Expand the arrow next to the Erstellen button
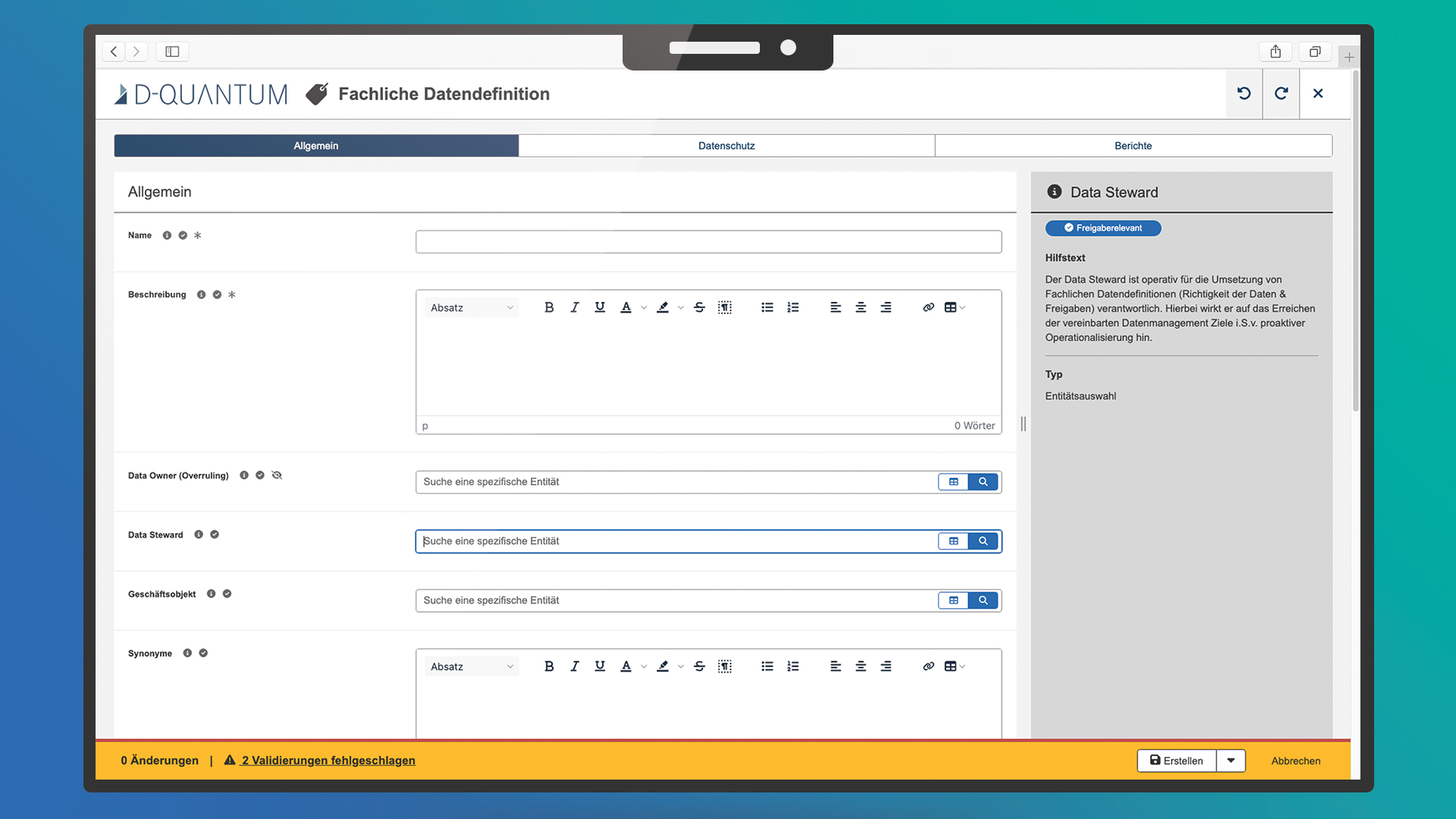The width and height of the screenshot is (1456, 819). [1231, 761]
